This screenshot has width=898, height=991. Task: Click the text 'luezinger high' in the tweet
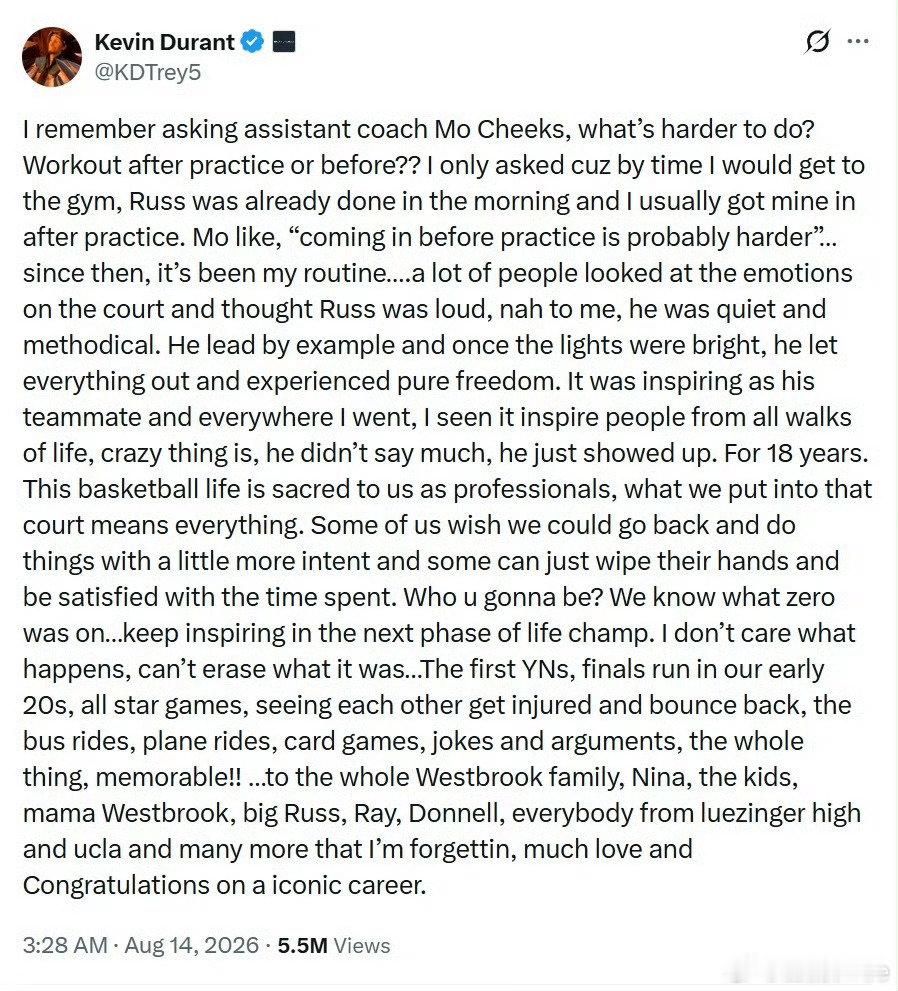click(780, 813)
